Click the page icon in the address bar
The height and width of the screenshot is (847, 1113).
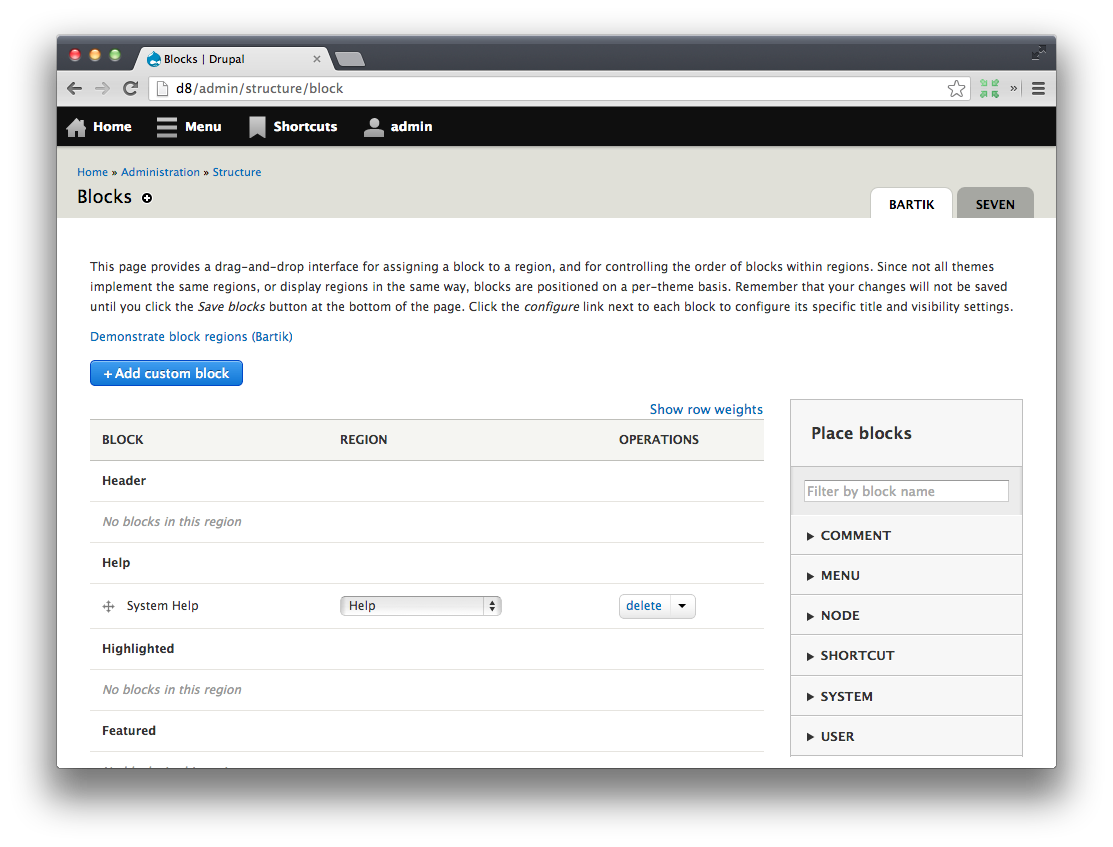163,89
